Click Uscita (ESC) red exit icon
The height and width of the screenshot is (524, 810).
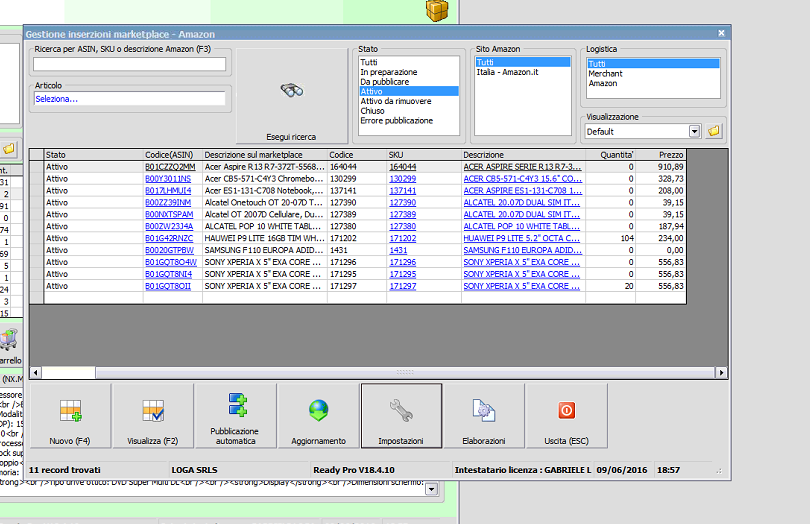click(566, 417)
